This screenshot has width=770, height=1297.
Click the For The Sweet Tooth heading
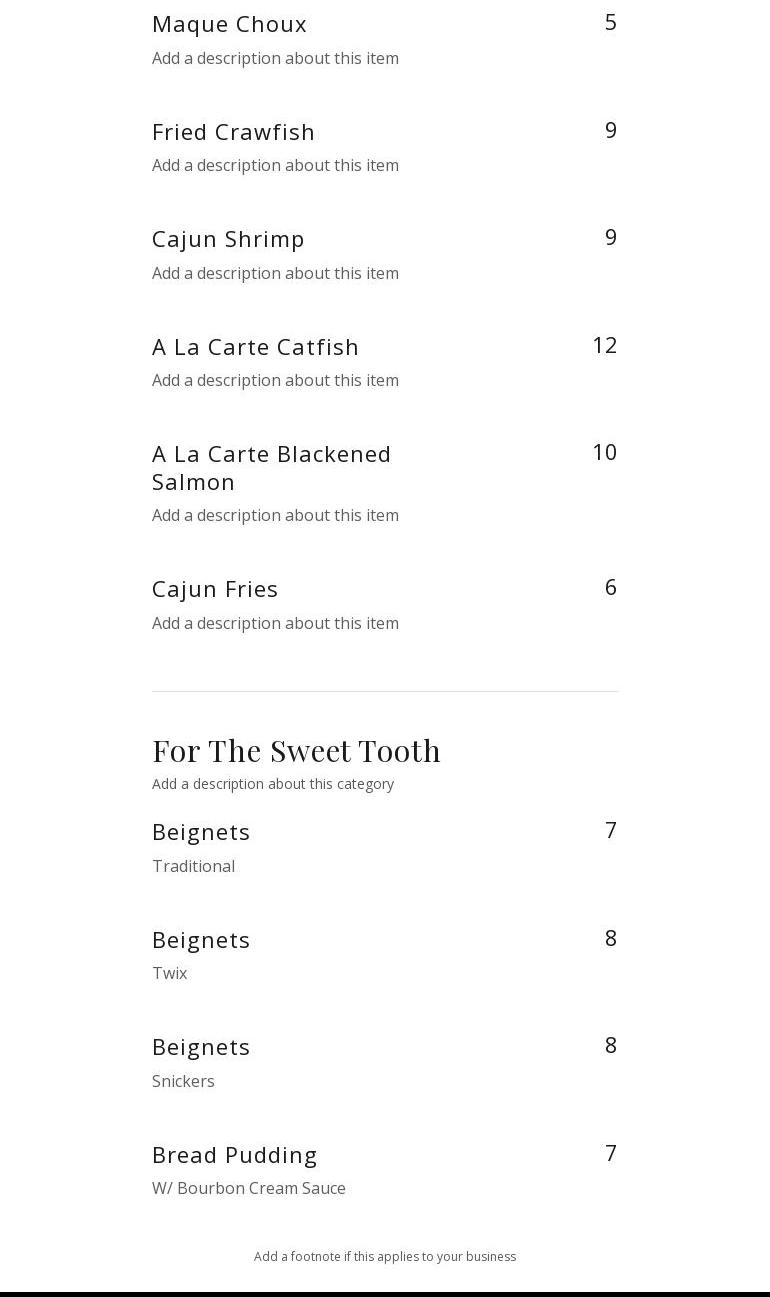(296, 750)
